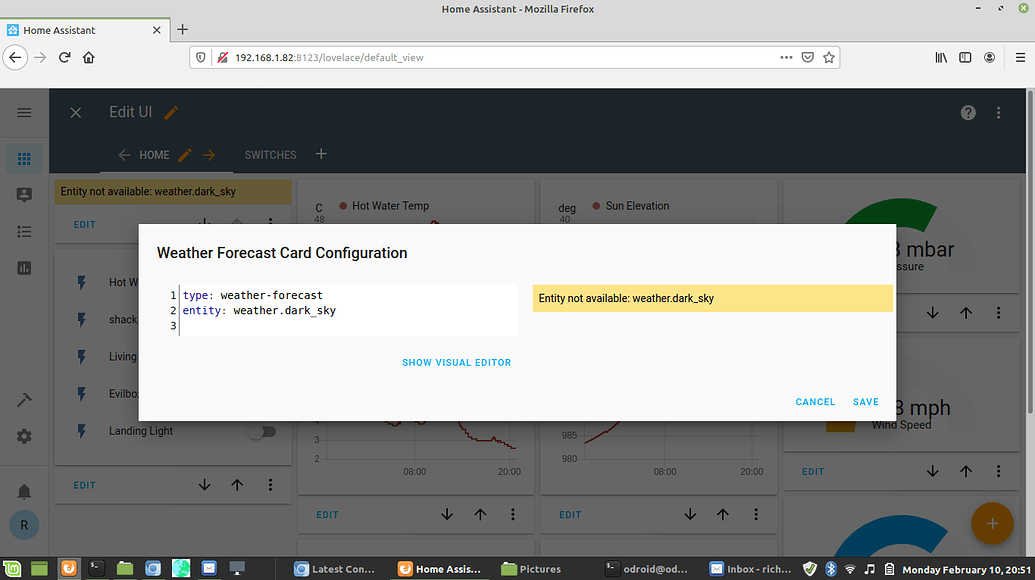Add card floating plus button
This screenshot has height=580, width=1035.
click(992, 523)
